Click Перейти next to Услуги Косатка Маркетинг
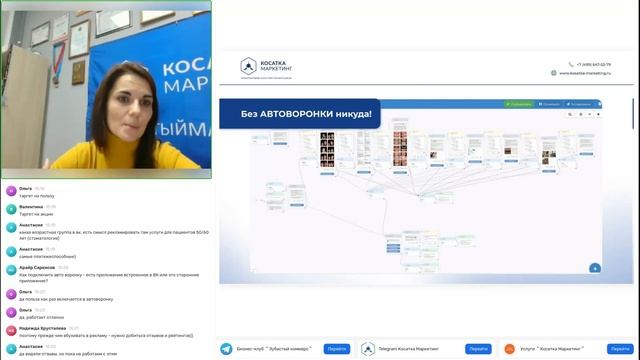This screenshot has height=360, width=640. click(x=620, y=349)
